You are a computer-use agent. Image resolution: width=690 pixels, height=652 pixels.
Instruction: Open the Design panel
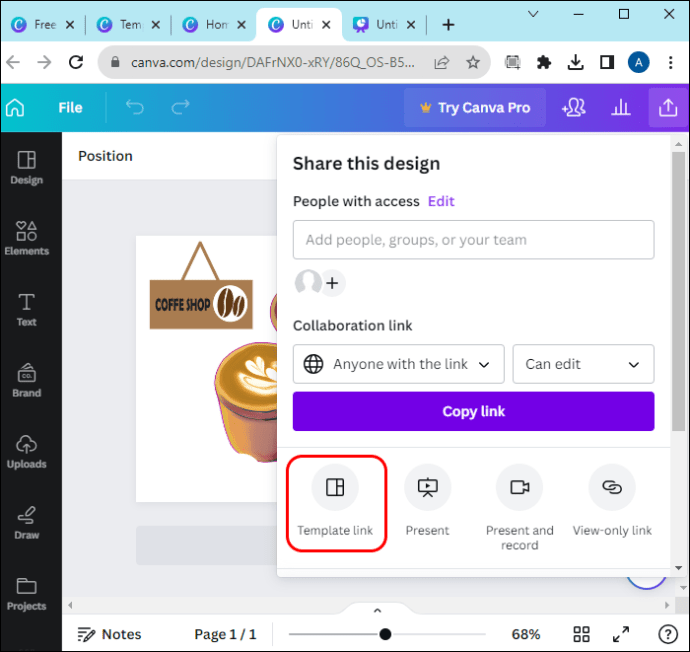26,167
